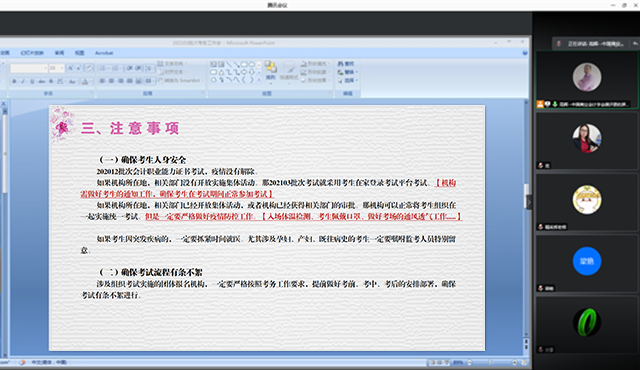Collapse the participant video side panel
Screen dimensions: 640x370
pos(529,202)
